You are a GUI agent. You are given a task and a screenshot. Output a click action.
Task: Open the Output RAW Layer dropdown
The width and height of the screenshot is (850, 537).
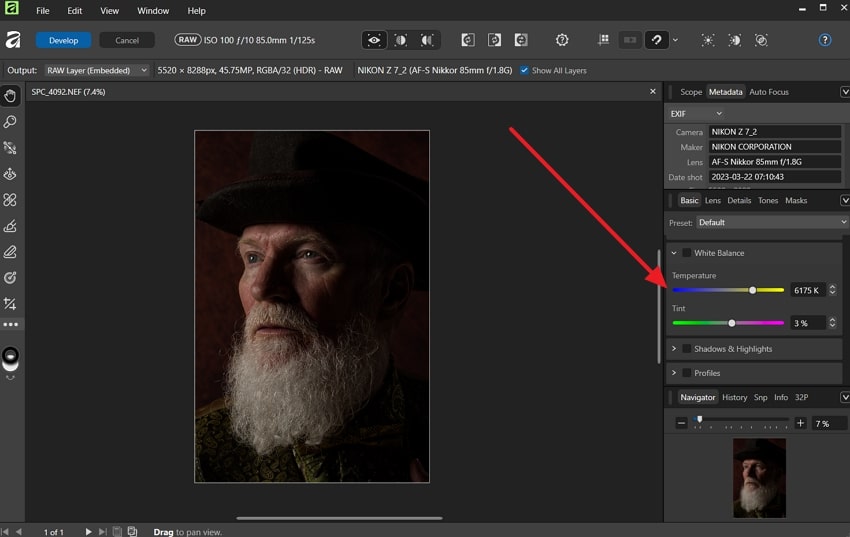pos(96,71)
